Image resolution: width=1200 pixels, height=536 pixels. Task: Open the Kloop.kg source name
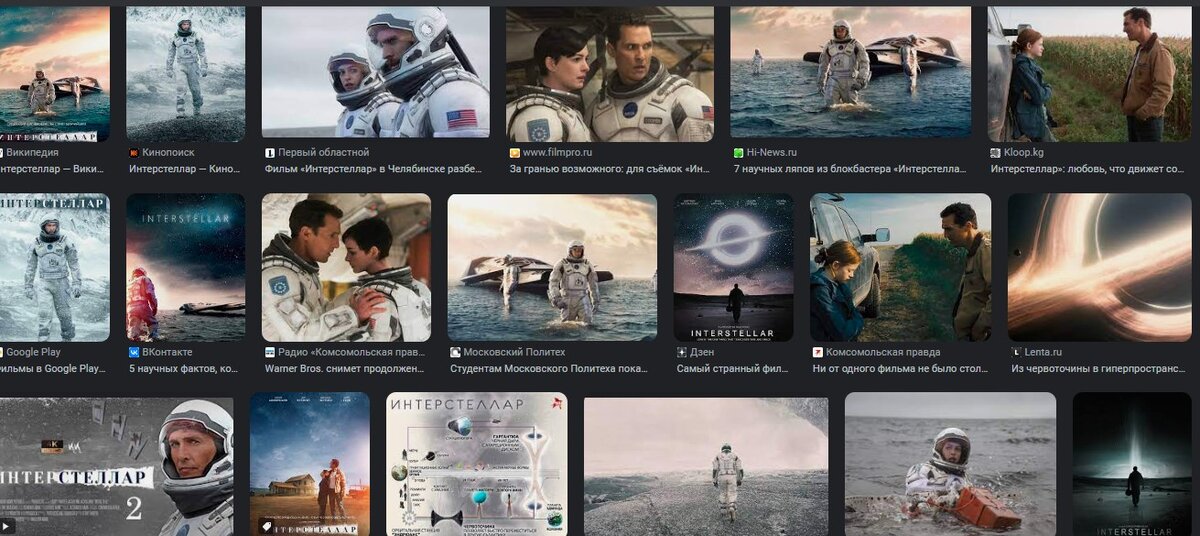(x=1023, y=153)
